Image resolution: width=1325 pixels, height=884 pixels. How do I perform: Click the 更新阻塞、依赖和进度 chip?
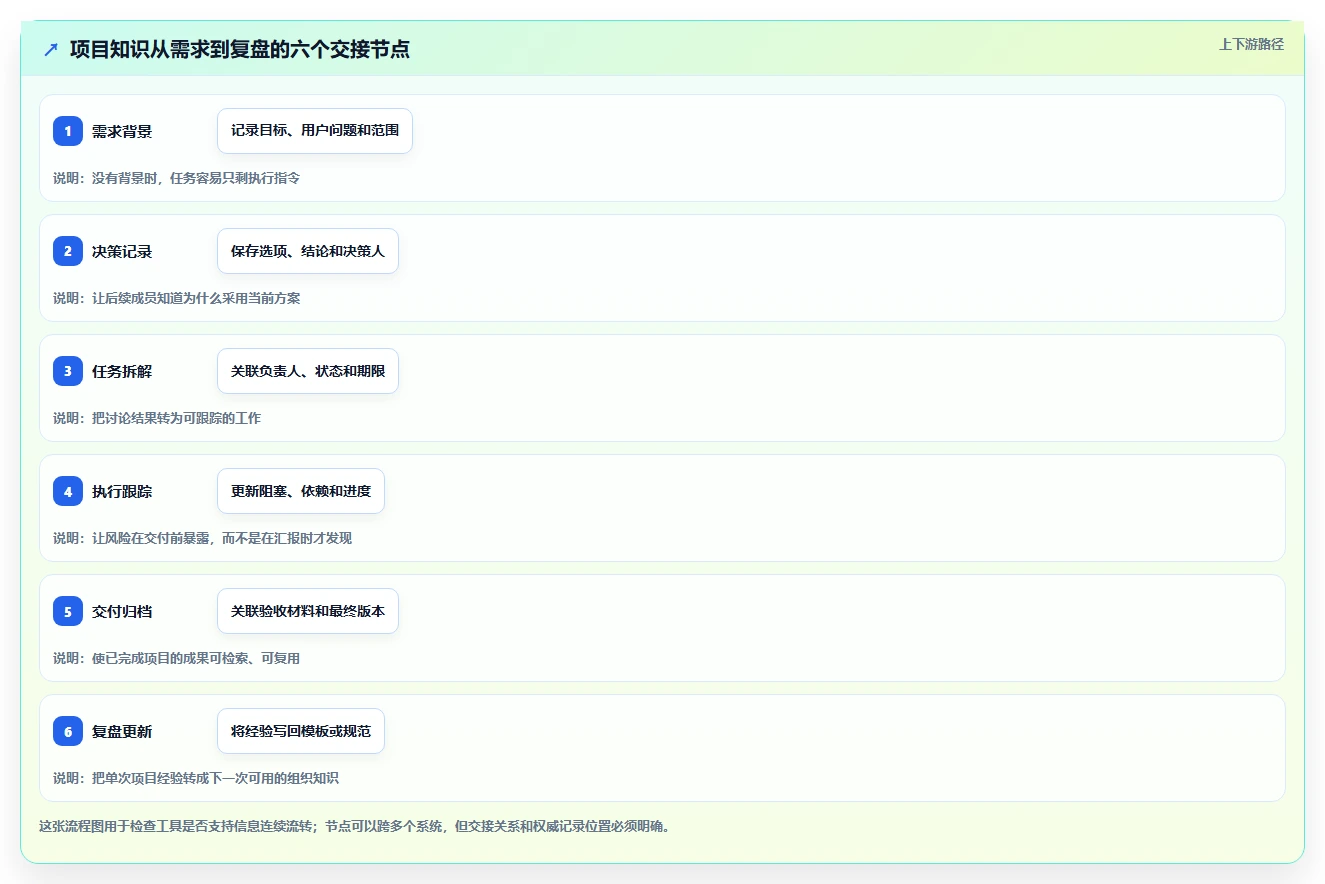[x=301, y=491]
